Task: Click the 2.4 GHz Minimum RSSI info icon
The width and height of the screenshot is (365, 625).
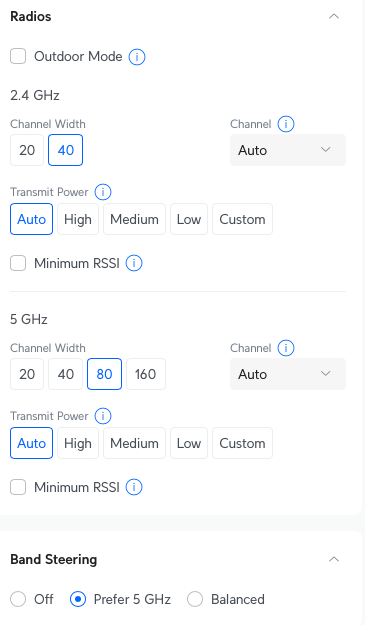Action: coord(134,263)
